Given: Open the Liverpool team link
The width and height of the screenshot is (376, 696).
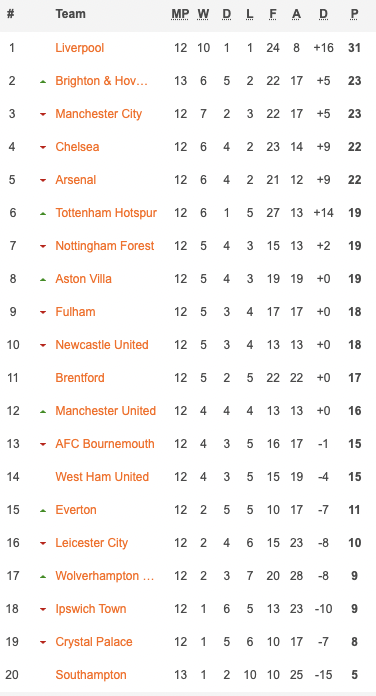Looking at the screenshot, I should click(x=79, y=47).
